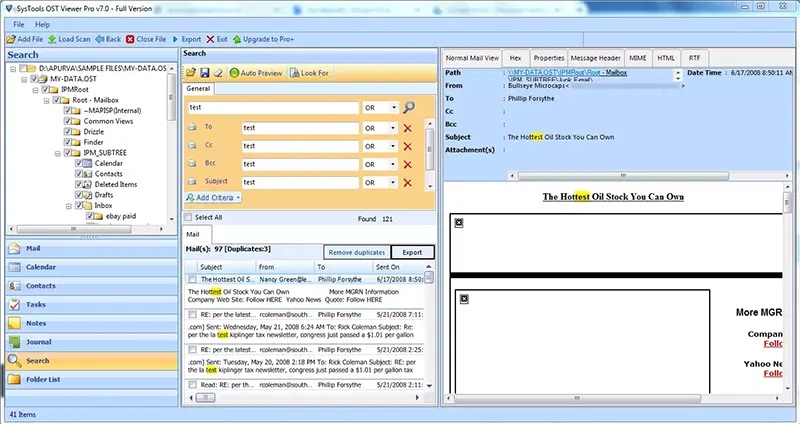The height and width of the screenshot is (424, 800).
Task: Remove the Cc criteria with red X
Action: click(x=407, y=146)
